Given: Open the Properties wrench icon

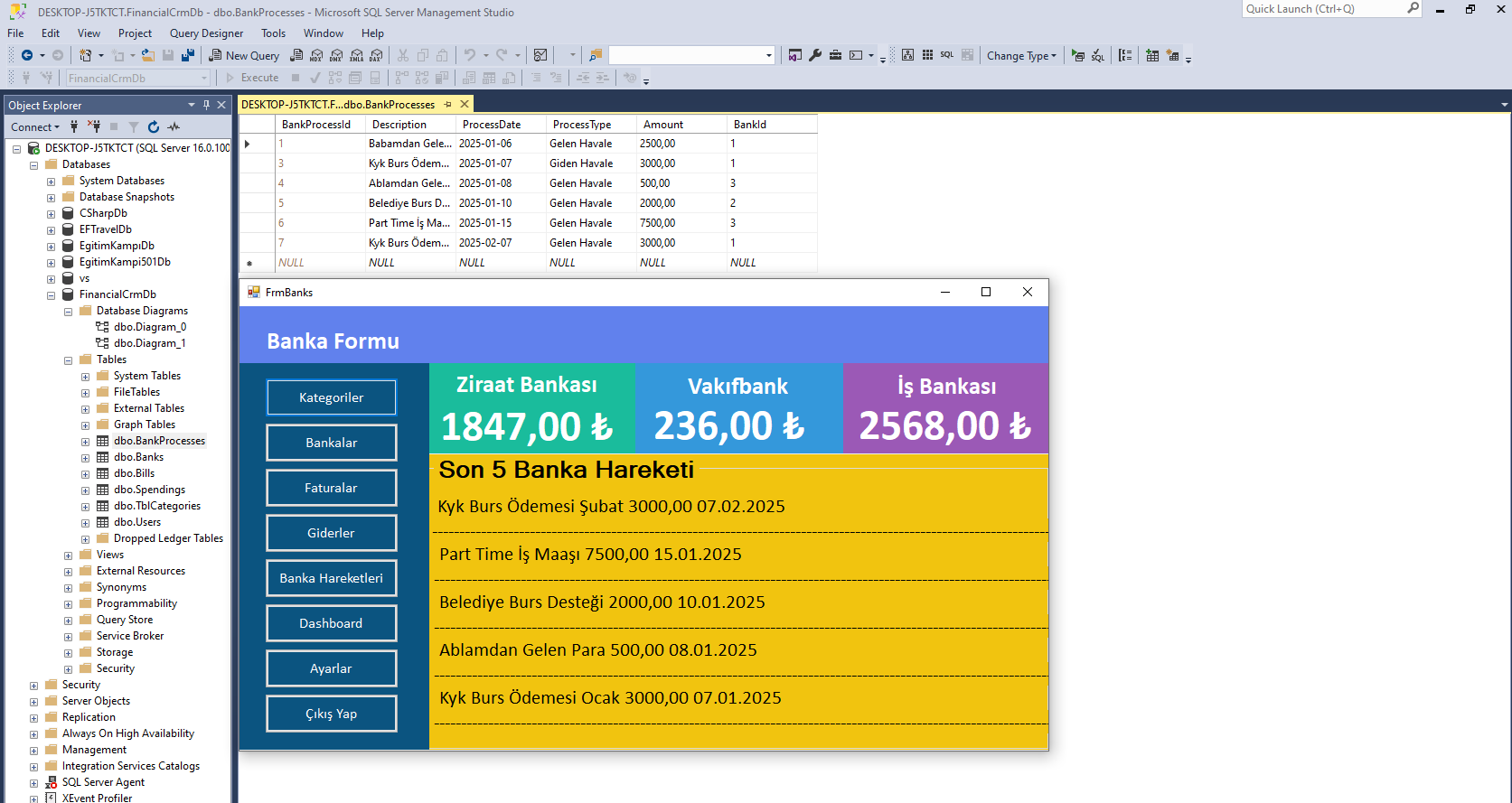Looking at the screenshot, I should [815, 55].
